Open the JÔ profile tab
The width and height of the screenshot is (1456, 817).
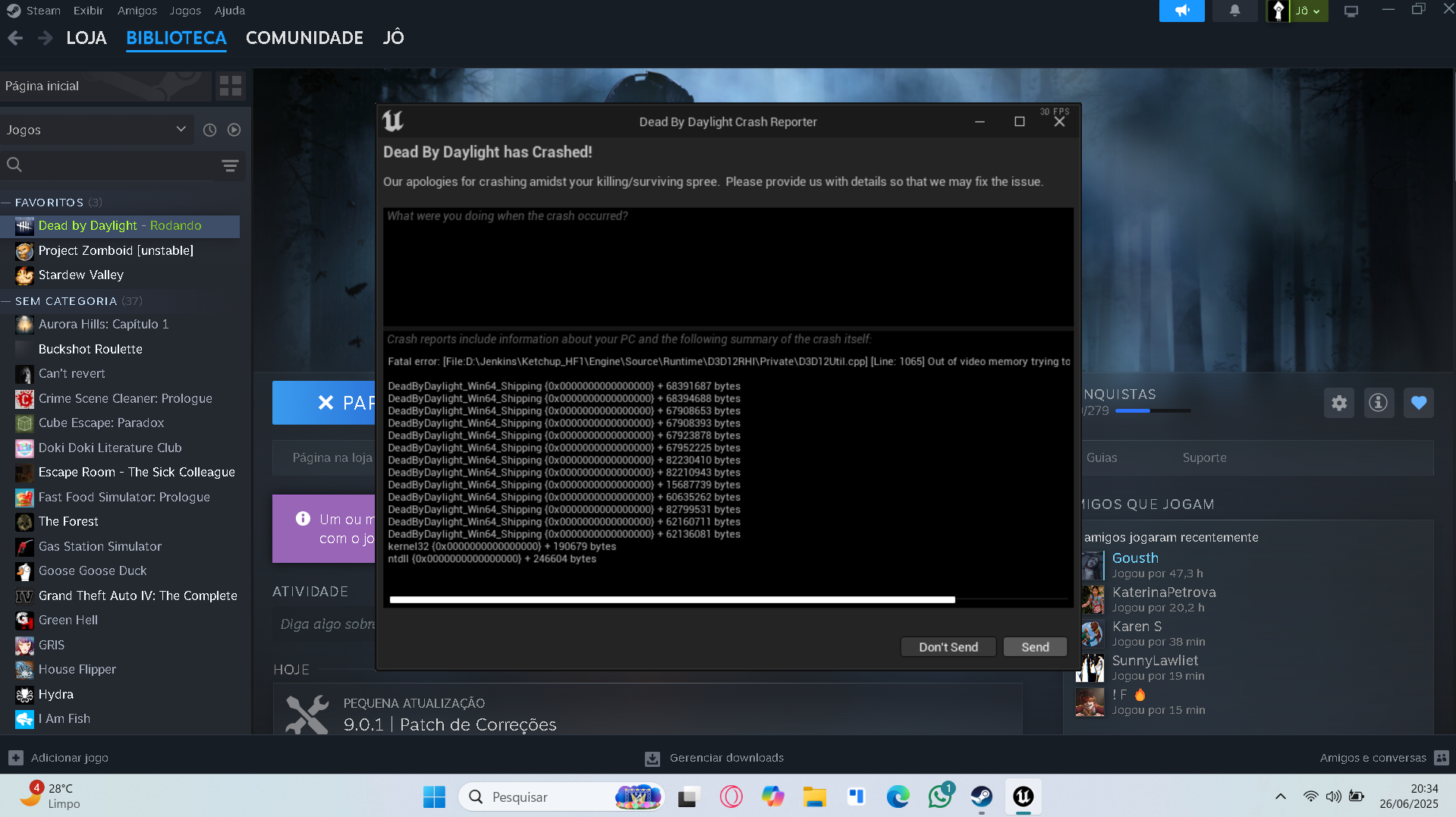[x=394, y=38]
